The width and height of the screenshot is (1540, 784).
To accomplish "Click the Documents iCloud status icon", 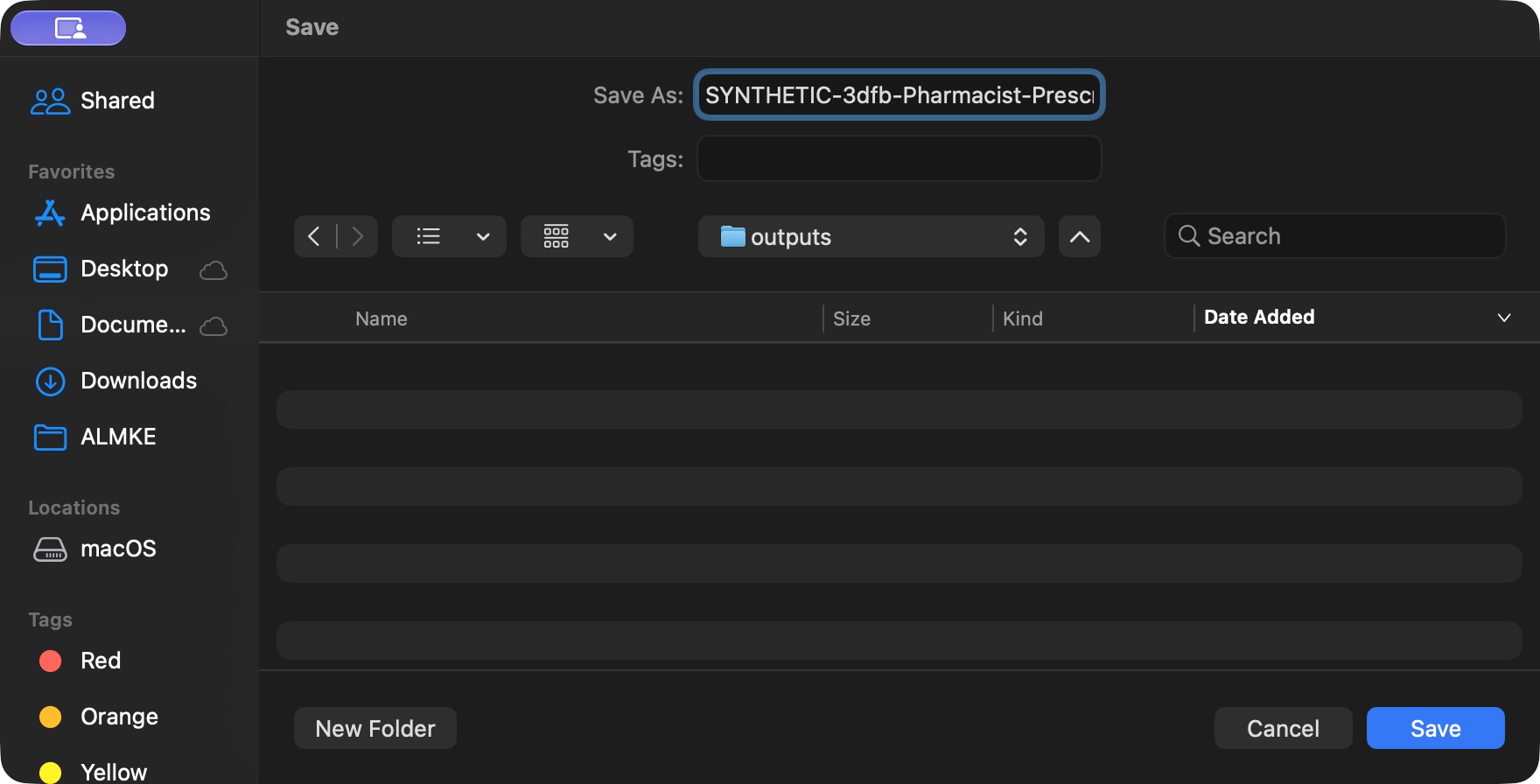I will pyautogui.click(x=213, y=326).
